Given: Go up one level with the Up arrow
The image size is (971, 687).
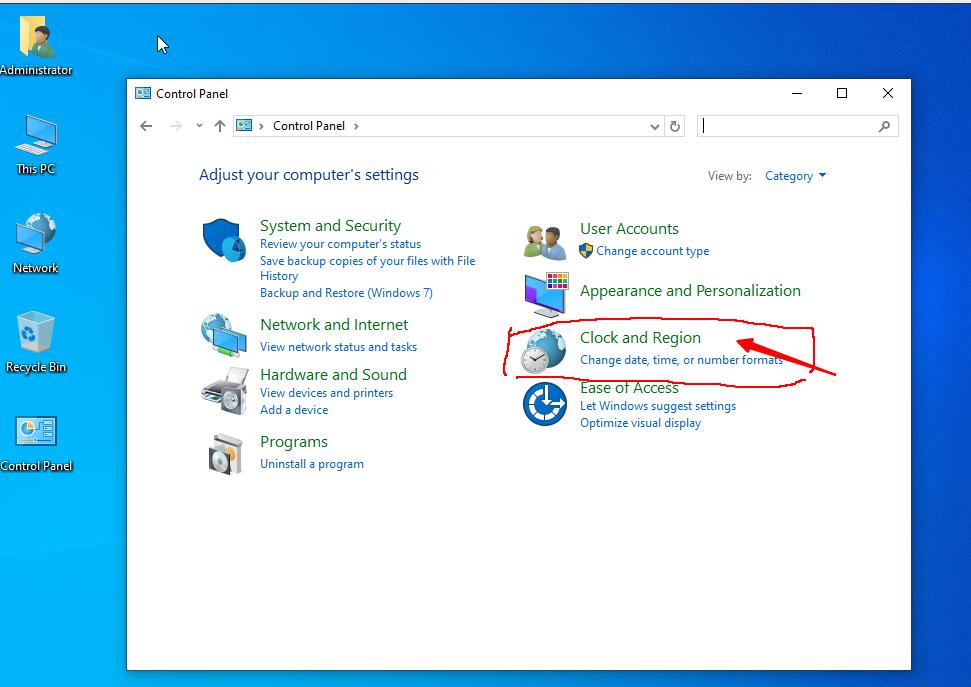Looking at the screenshot, I should click(219, 126).
